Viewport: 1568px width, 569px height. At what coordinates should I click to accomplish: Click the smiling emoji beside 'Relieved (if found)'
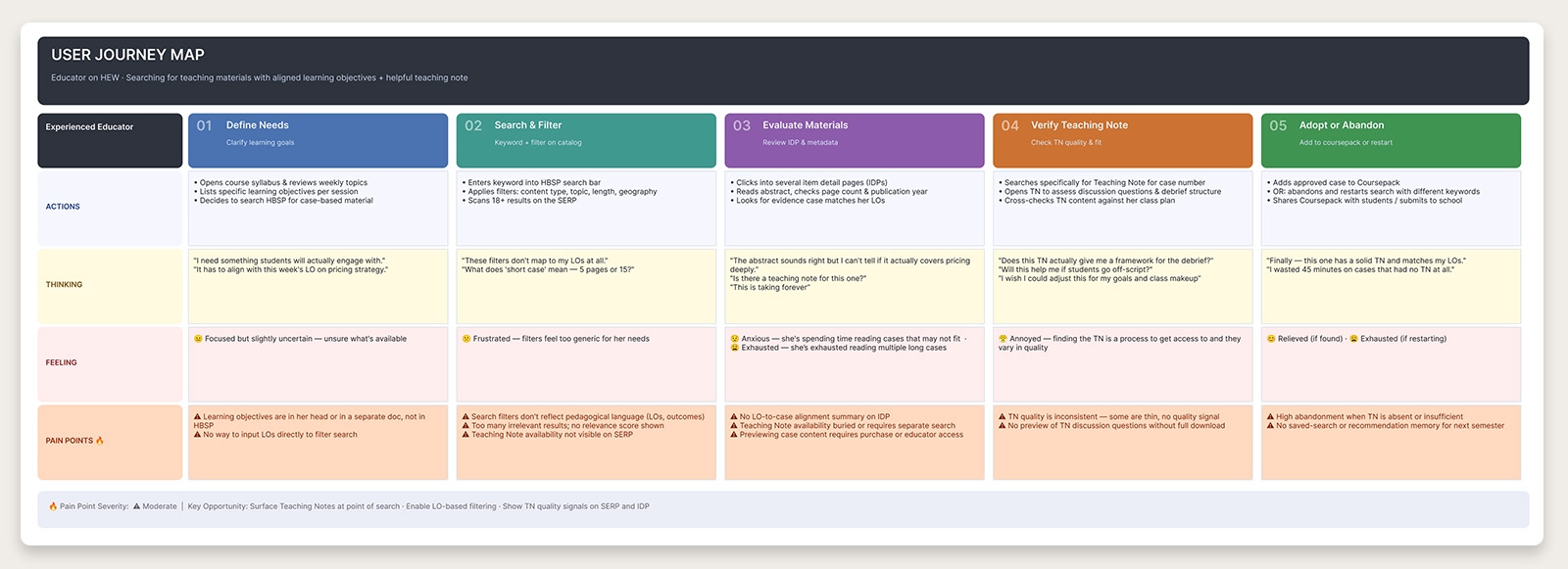1271,339
